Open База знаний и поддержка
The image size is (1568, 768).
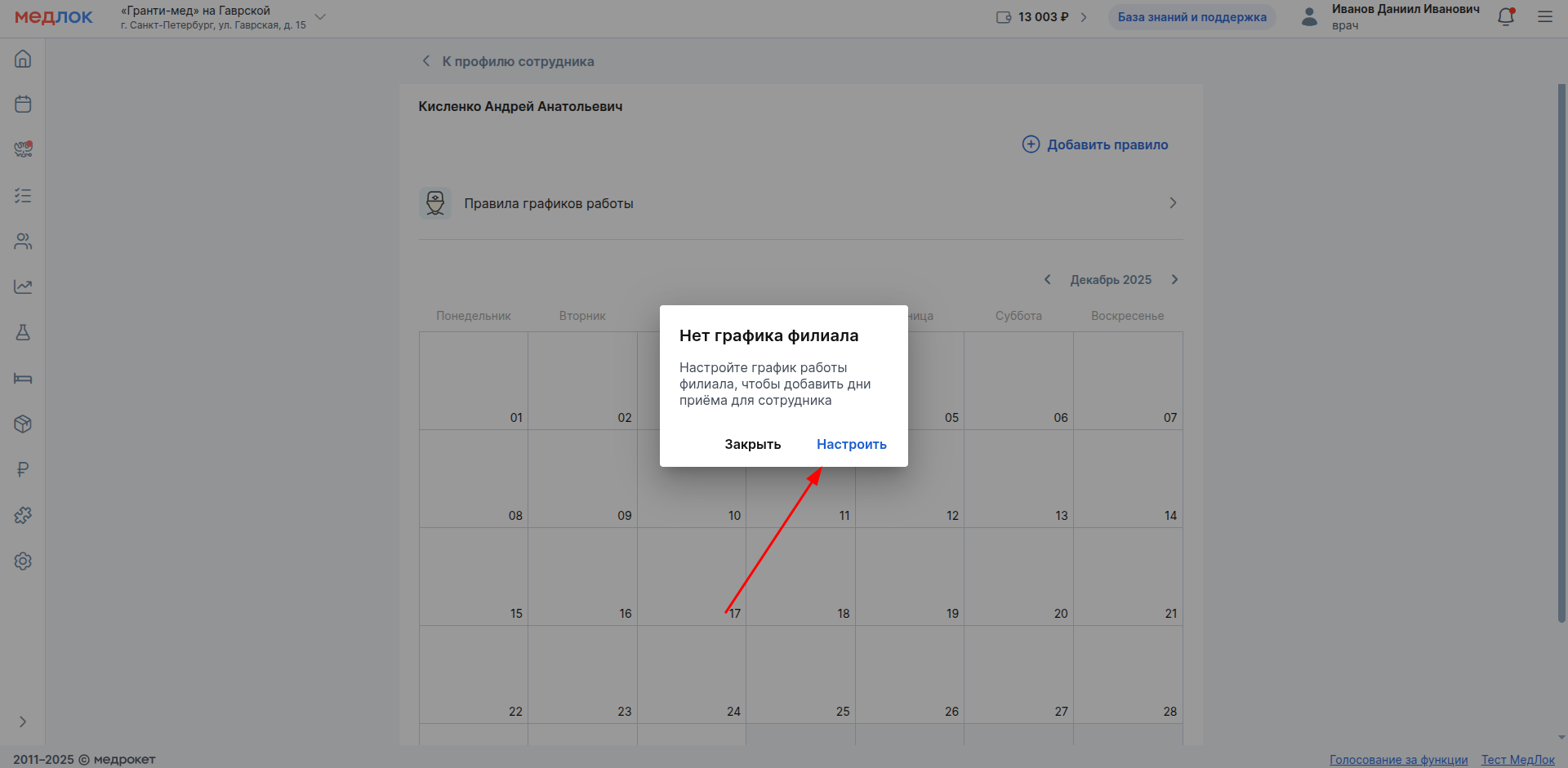click(1192, 17)
